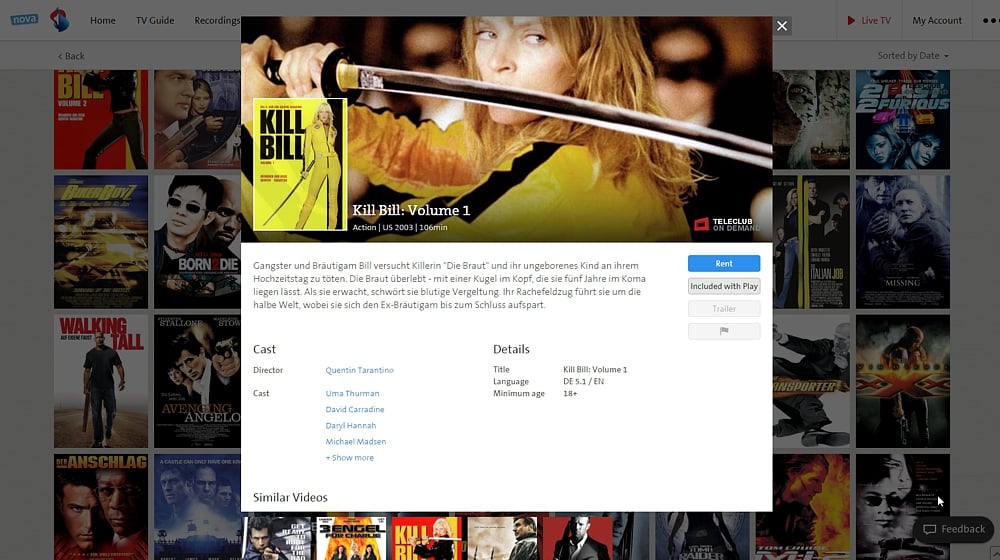Open the 2 Fast 2 Furious poster

tap(902, 119)
